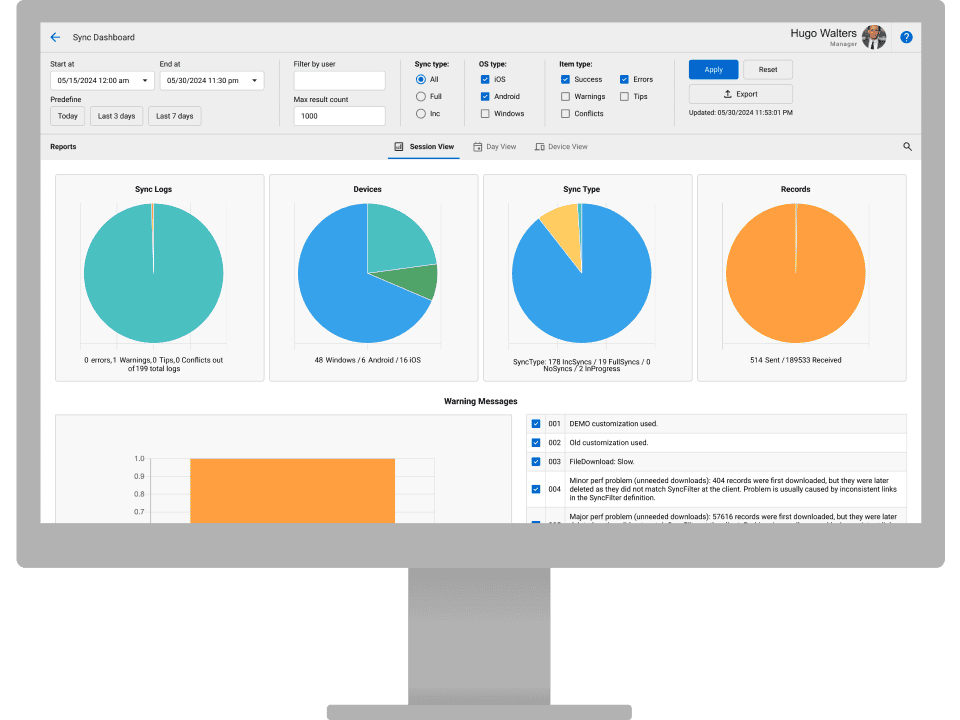Image resolution: width=960 pixels, height=720 pixels.
Task: Select the Full sync type radio button
Action: click(x=419, y=96)
